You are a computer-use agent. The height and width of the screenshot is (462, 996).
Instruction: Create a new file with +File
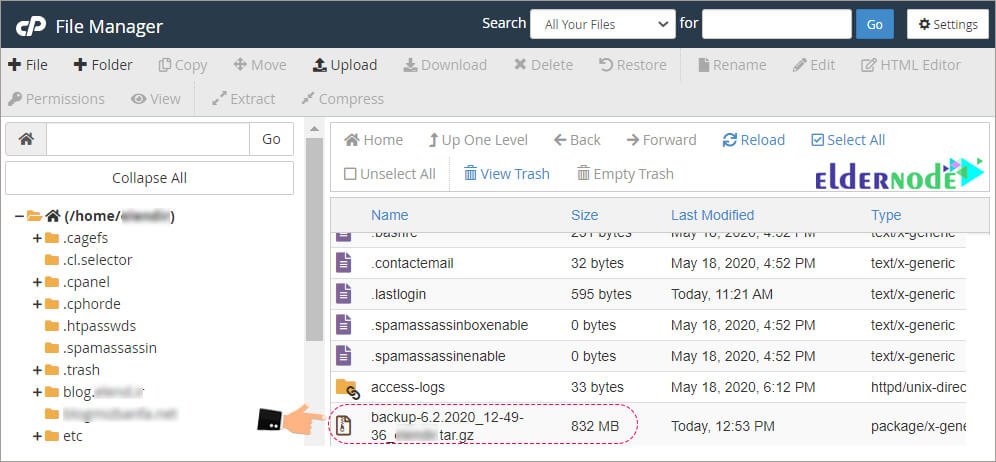[28, 65]
